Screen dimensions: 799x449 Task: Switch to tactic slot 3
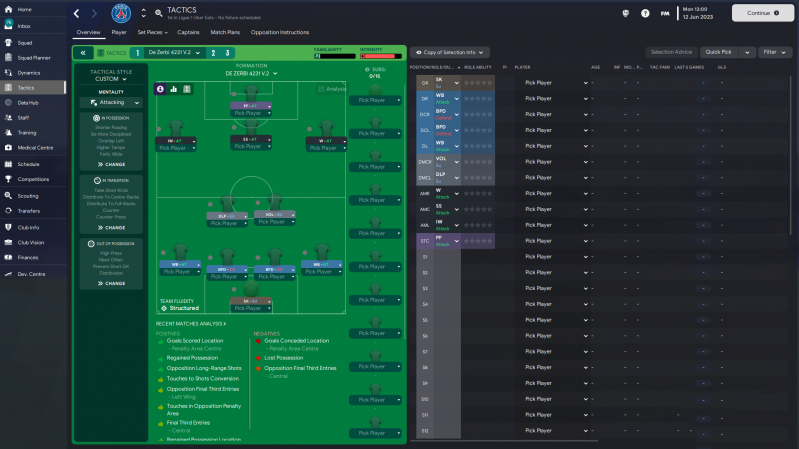click(x=227, y=52)
